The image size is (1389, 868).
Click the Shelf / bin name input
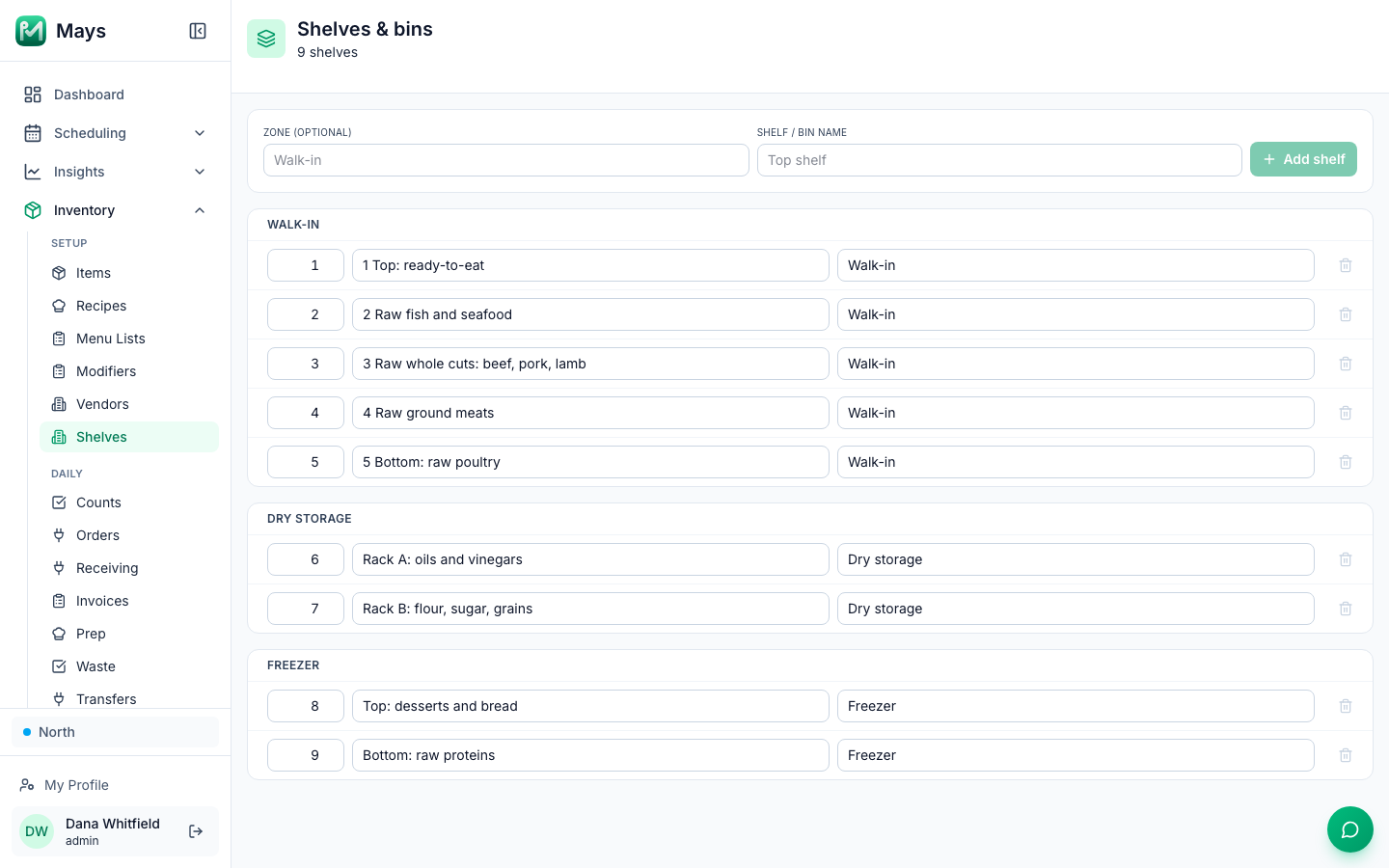tap(999, 160)
